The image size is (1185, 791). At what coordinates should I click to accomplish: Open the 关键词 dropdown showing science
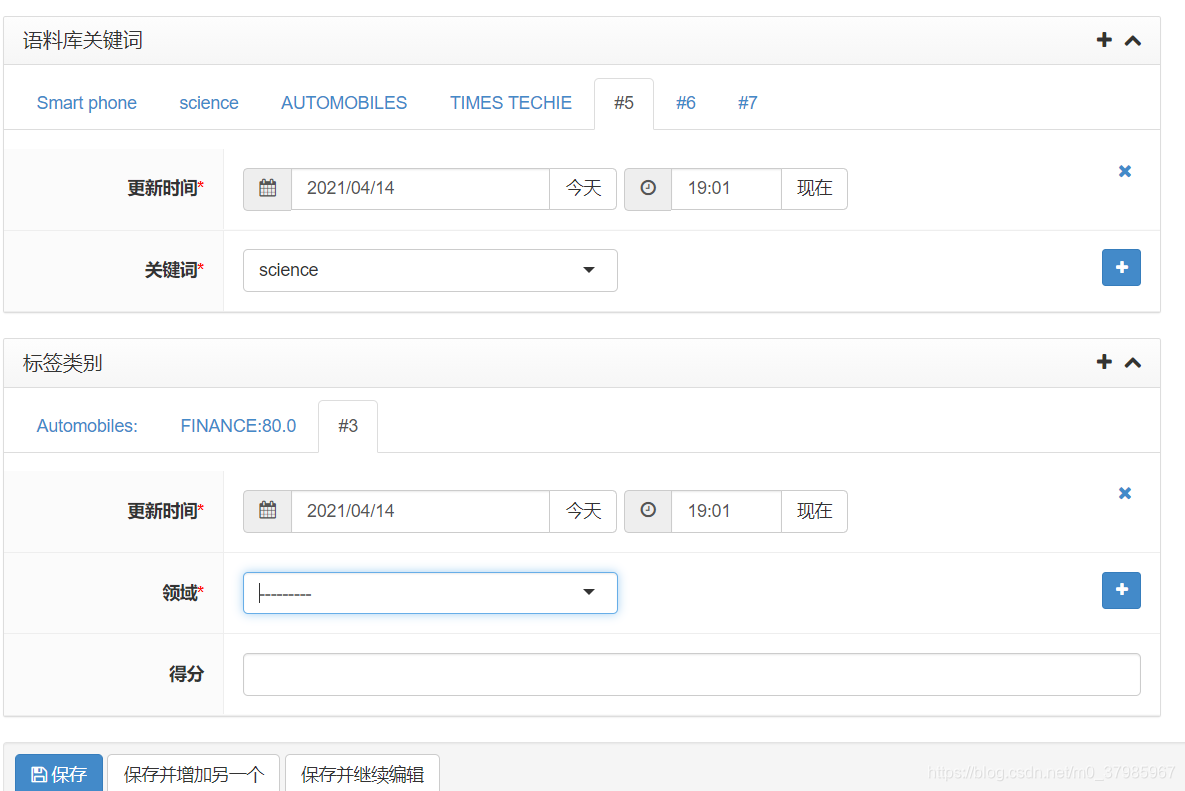[430, 270]
